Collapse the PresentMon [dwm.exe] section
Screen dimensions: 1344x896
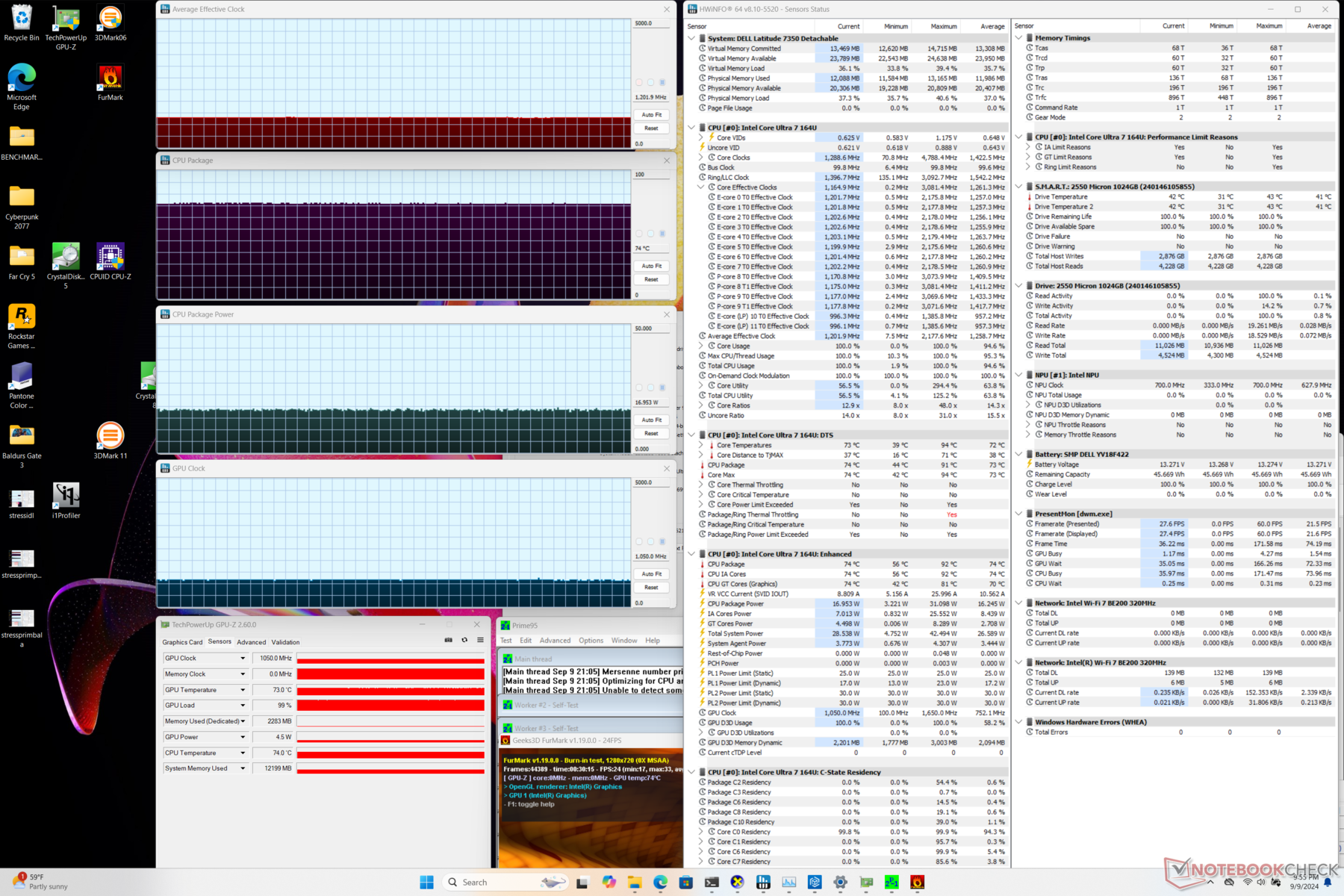(x=1018, y=514)
